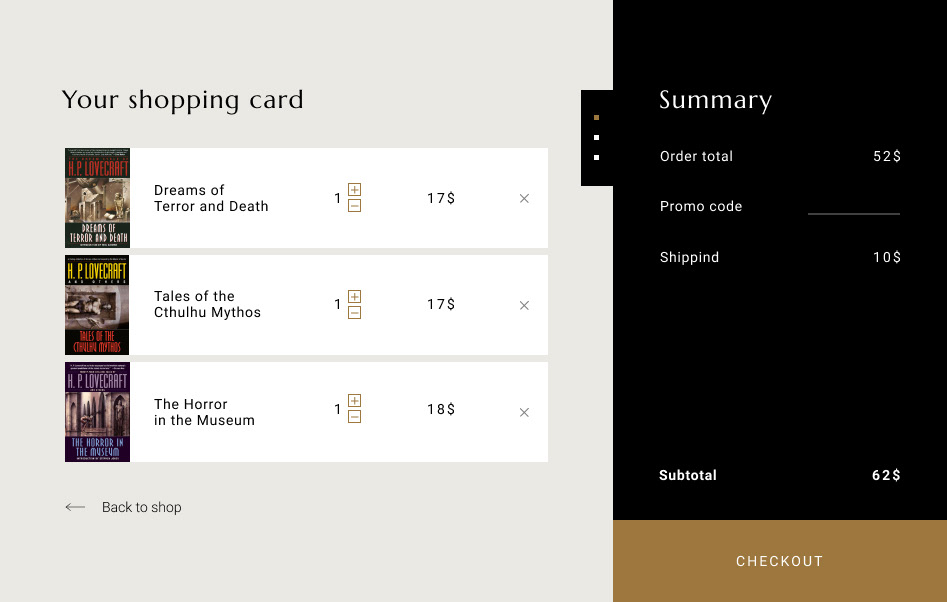Decrease quantity of Dreams of Terror and Death
The height and width of the screenshot is (602, 947).
tap(354, 206)
